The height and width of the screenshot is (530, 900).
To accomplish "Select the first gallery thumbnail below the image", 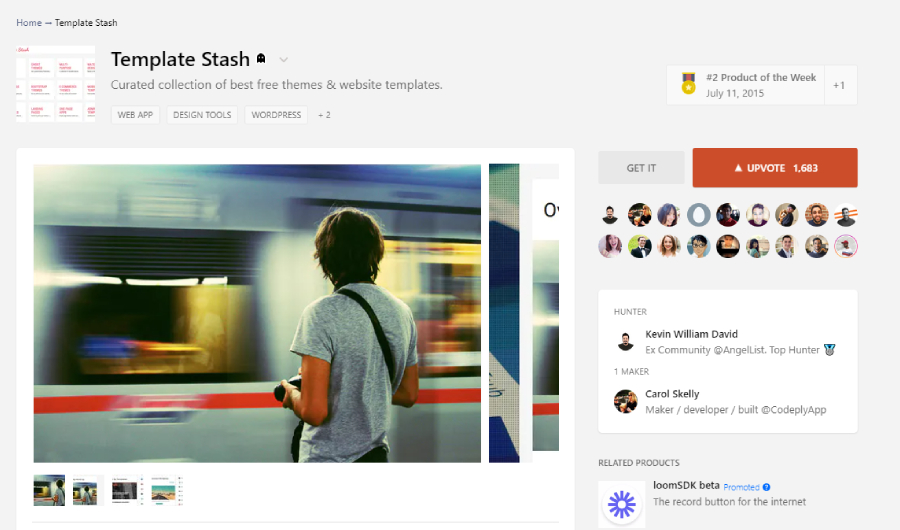I will (49, 490).
